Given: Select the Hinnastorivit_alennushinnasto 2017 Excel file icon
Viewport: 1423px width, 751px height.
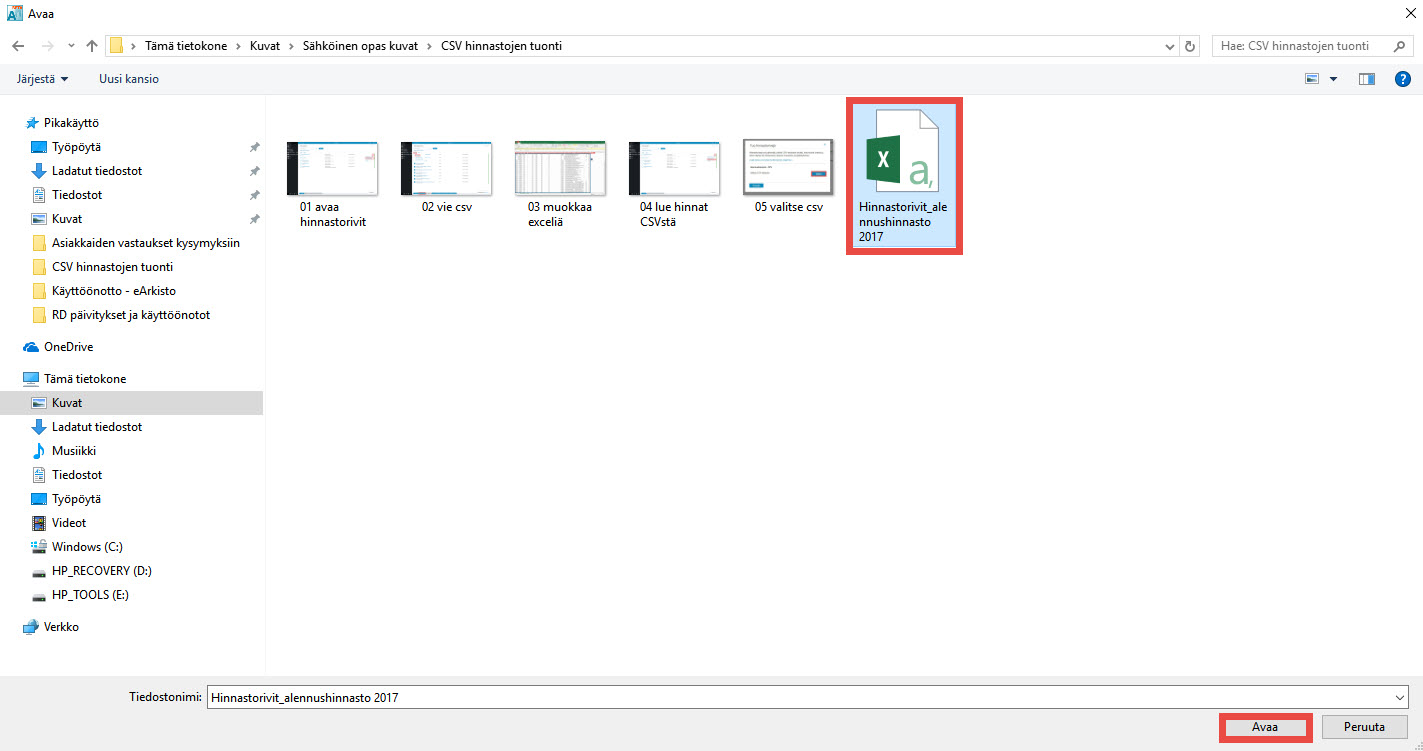Looking at the screenshot, I should pyautogui.click(x=903, y=150).
